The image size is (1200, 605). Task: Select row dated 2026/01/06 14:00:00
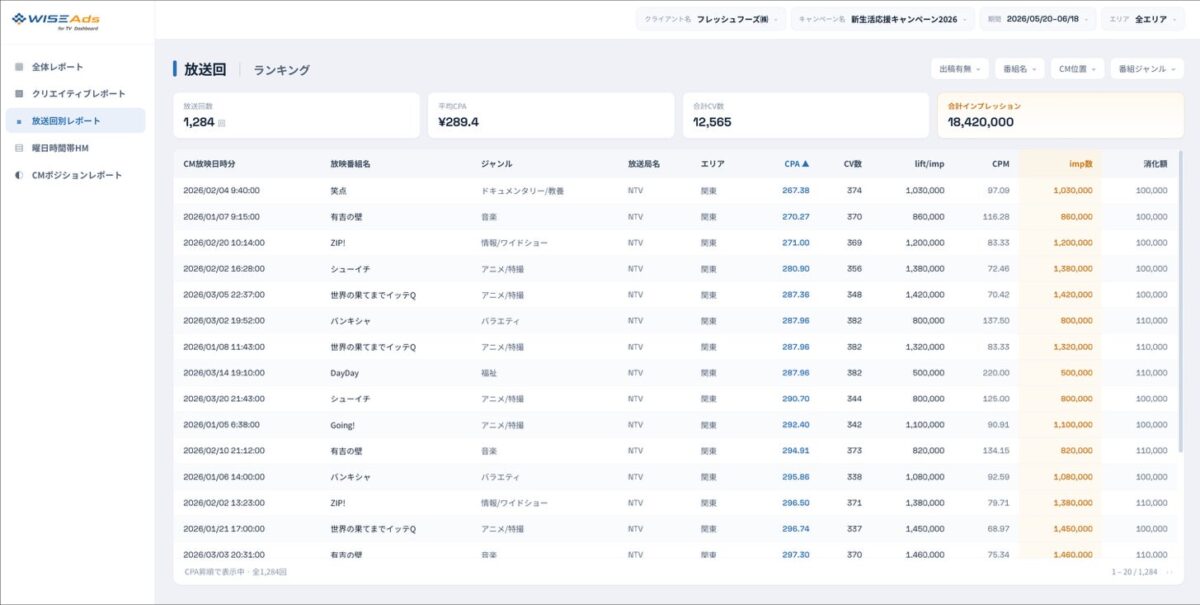click(675, 476)
